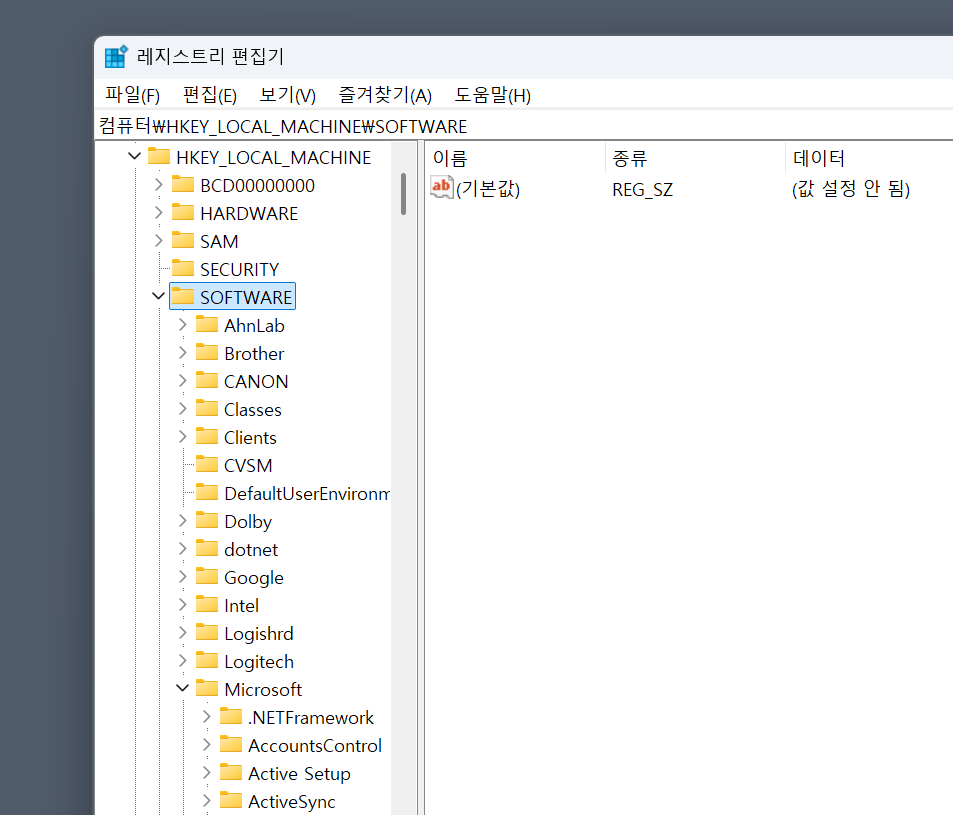Screen dimensions: 953x815
Task: Click the Logitech folder icon
Action: tap(207, 660)
